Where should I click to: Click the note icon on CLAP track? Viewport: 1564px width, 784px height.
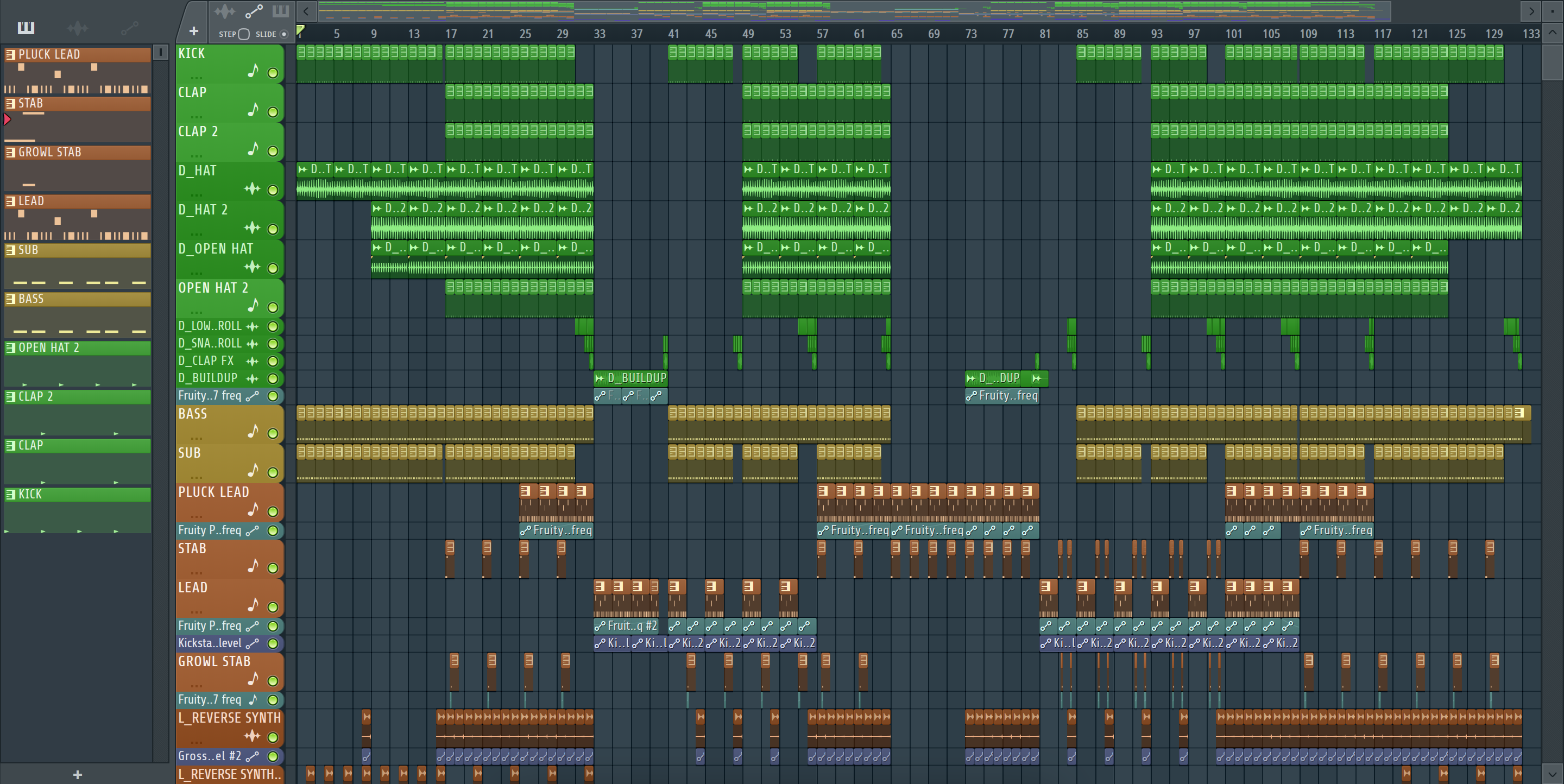(253, 110)
